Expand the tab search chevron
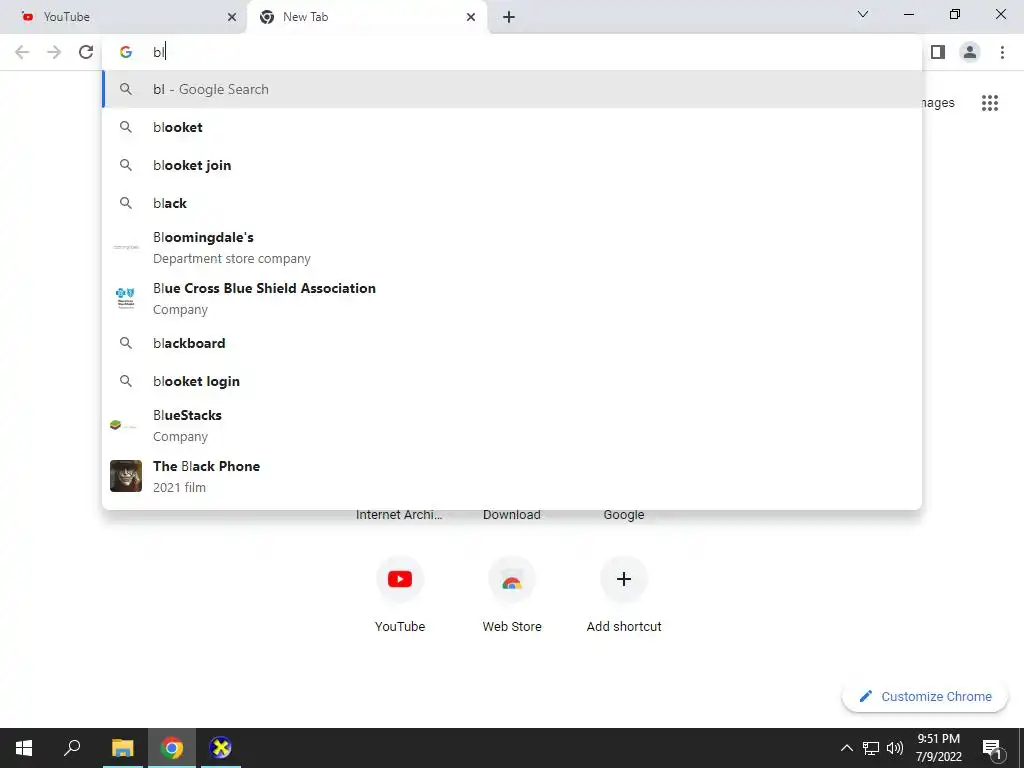This screenshot has width=1024, height=768. click(x=863, y=14)
